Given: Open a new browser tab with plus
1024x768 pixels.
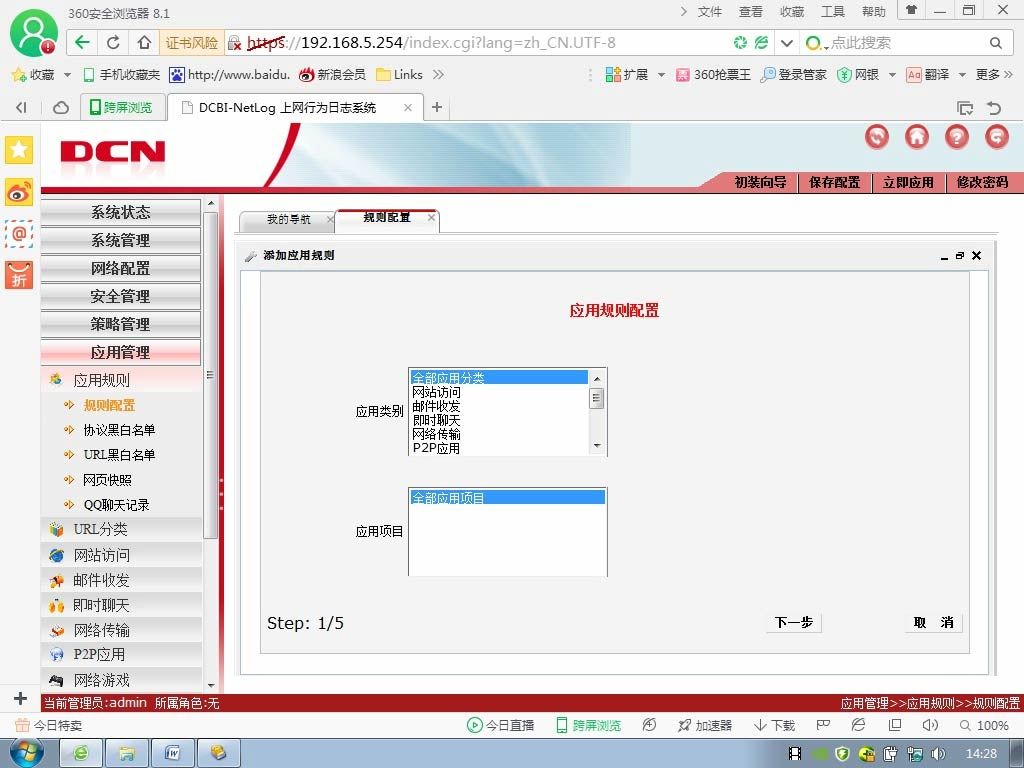Looking at the screenshot, I should point(437,107).
